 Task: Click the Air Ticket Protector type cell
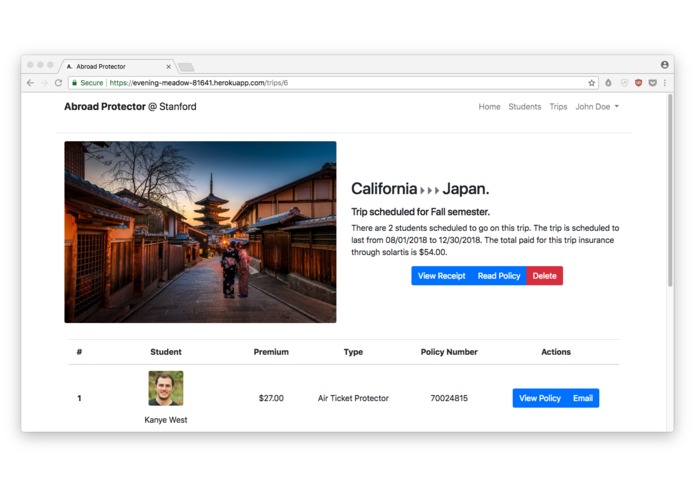(353, 398)
